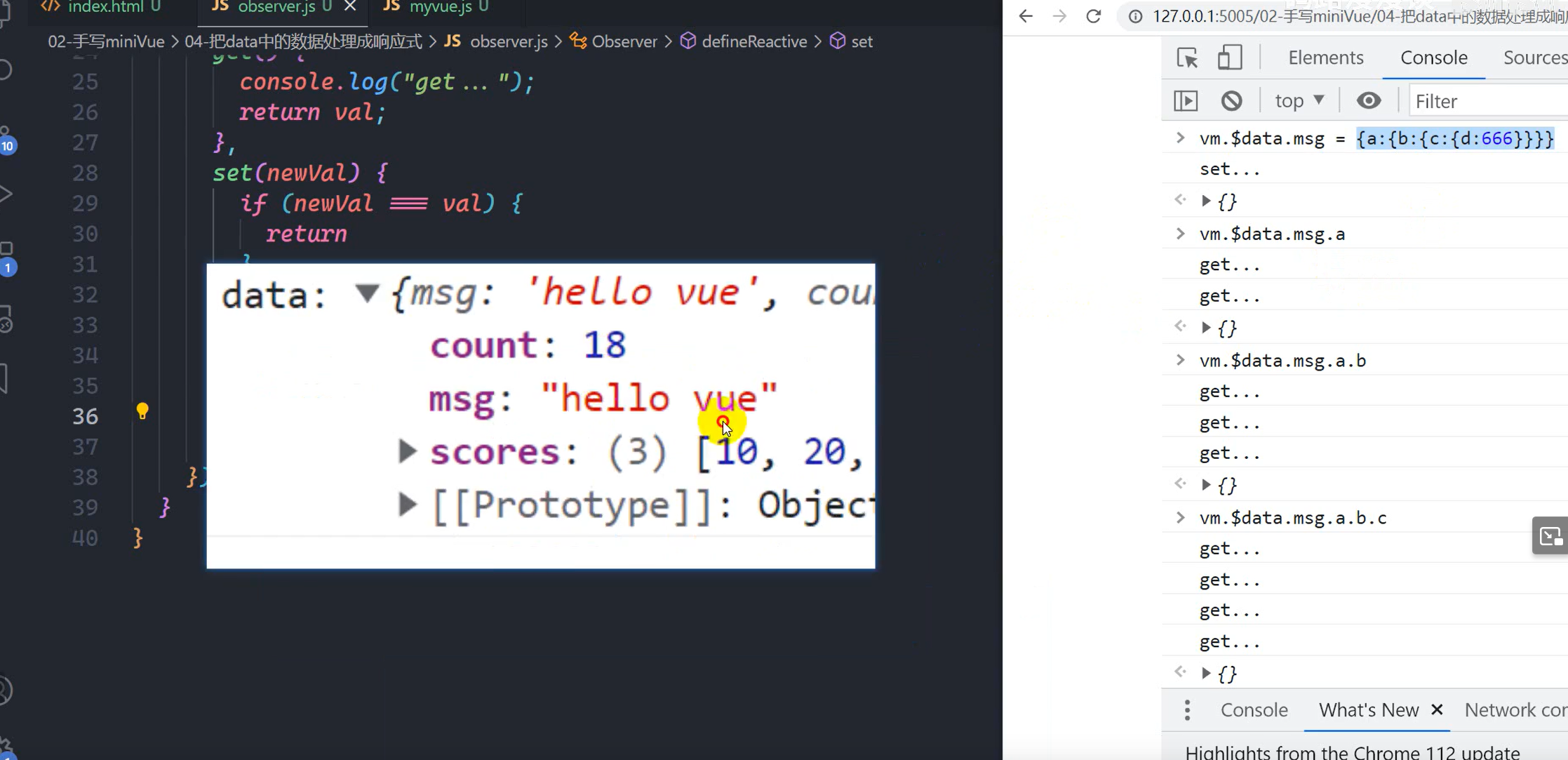The image size is (1568, 760).
Task: Clear console with the ban icon
Action: (x=1231, y=101)
